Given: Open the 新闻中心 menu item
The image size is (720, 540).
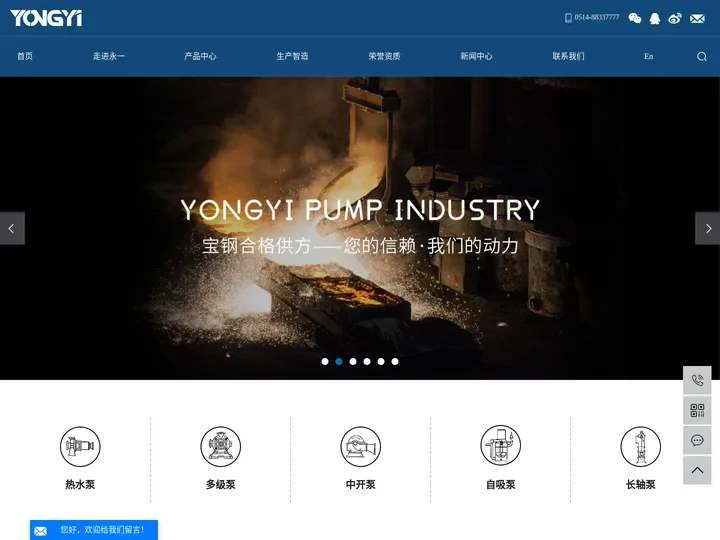Looking at the screenshot, I should (476, 56).
